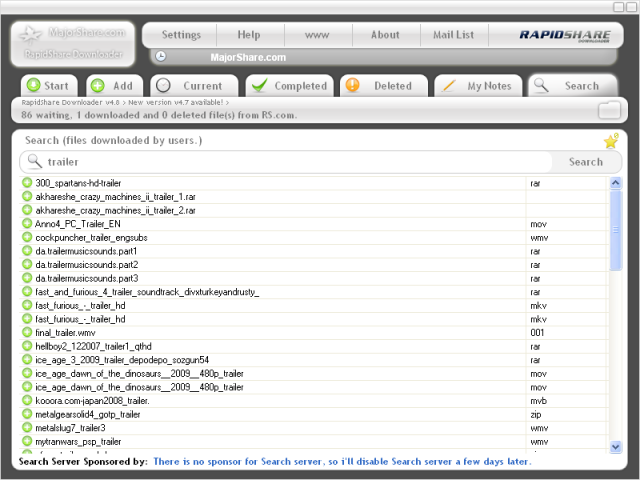Select hellboy2_122007_trailer1_qthd file name

coord(93,347)
